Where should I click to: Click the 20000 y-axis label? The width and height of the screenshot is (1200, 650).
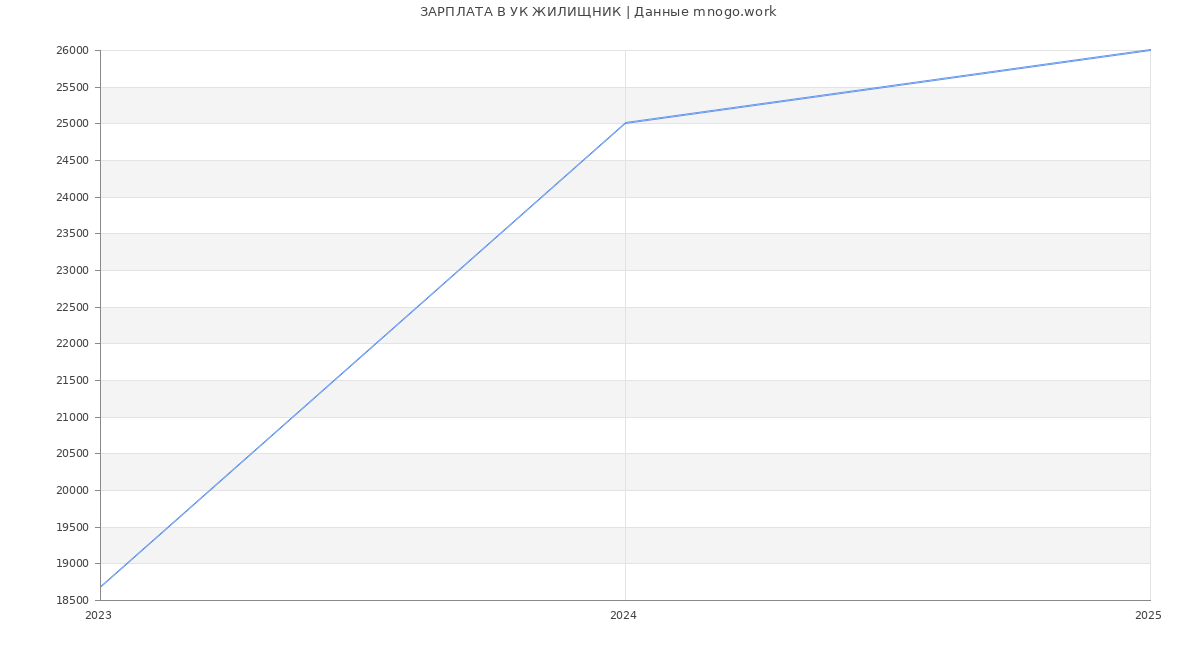(74, 491)
